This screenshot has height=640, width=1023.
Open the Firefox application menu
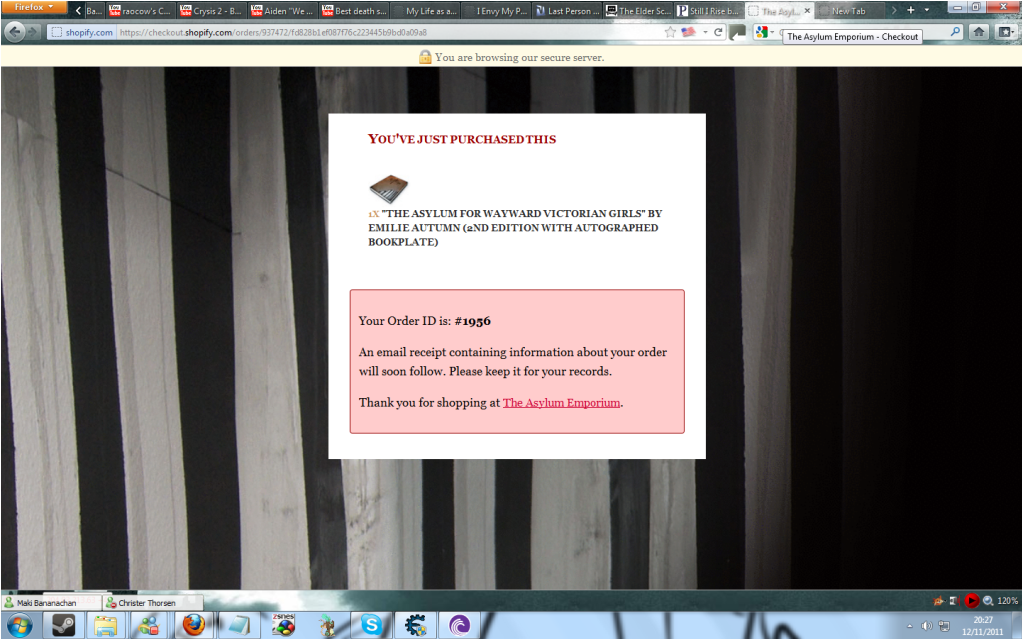click(x=33, y=7)
